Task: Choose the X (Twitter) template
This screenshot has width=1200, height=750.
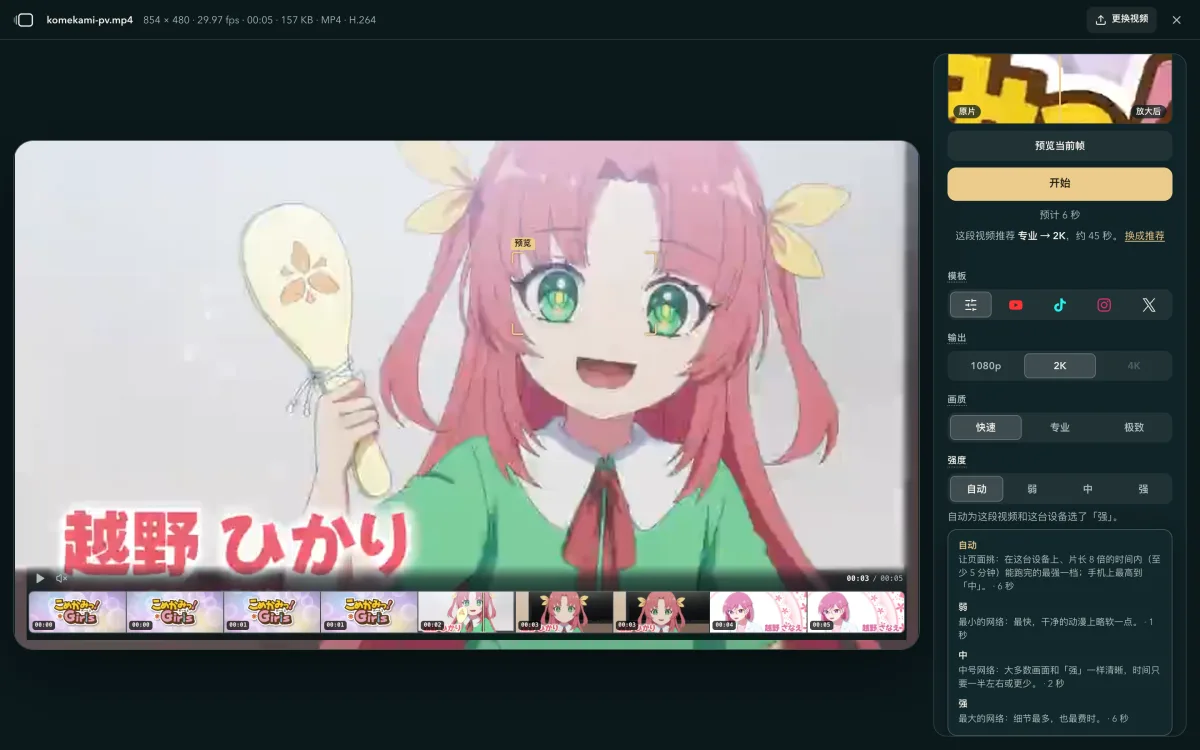Action: [1149, 305]
